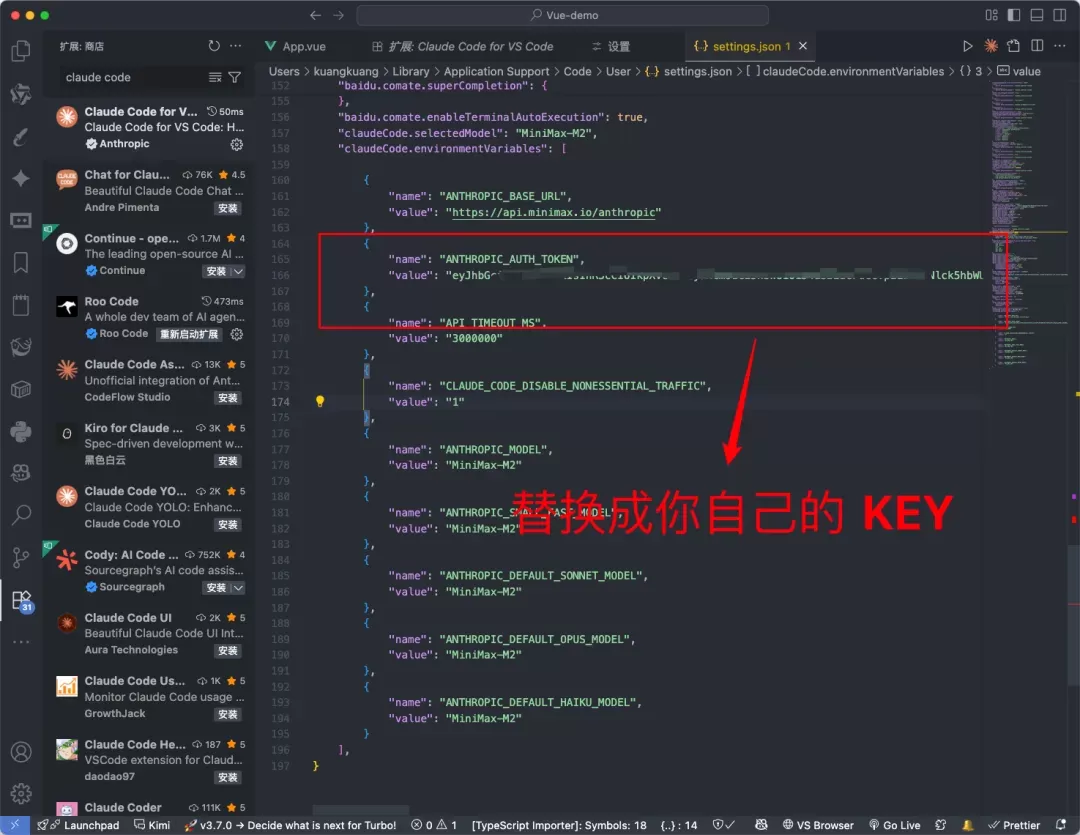1080x835 pixels.
Task: Install the Chat for Claude Code extension
Action: (x=227, y=208)
